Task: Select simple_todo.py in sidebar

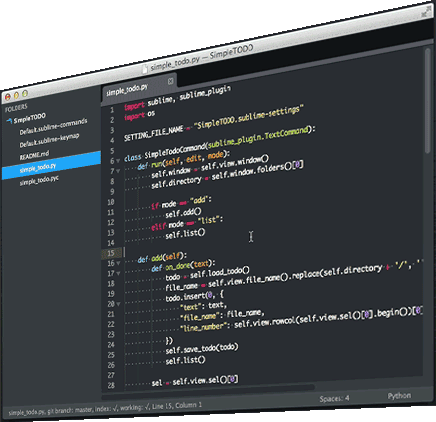Action: tap(51, 165)
